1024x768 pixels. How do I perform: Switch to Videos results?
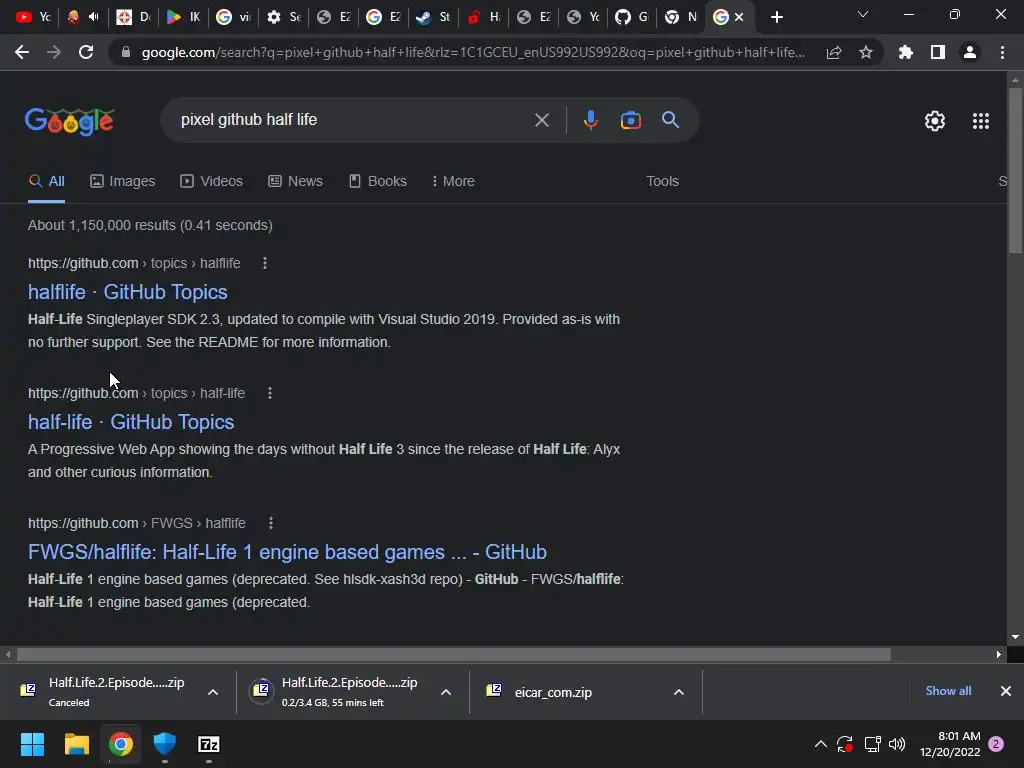212,181
